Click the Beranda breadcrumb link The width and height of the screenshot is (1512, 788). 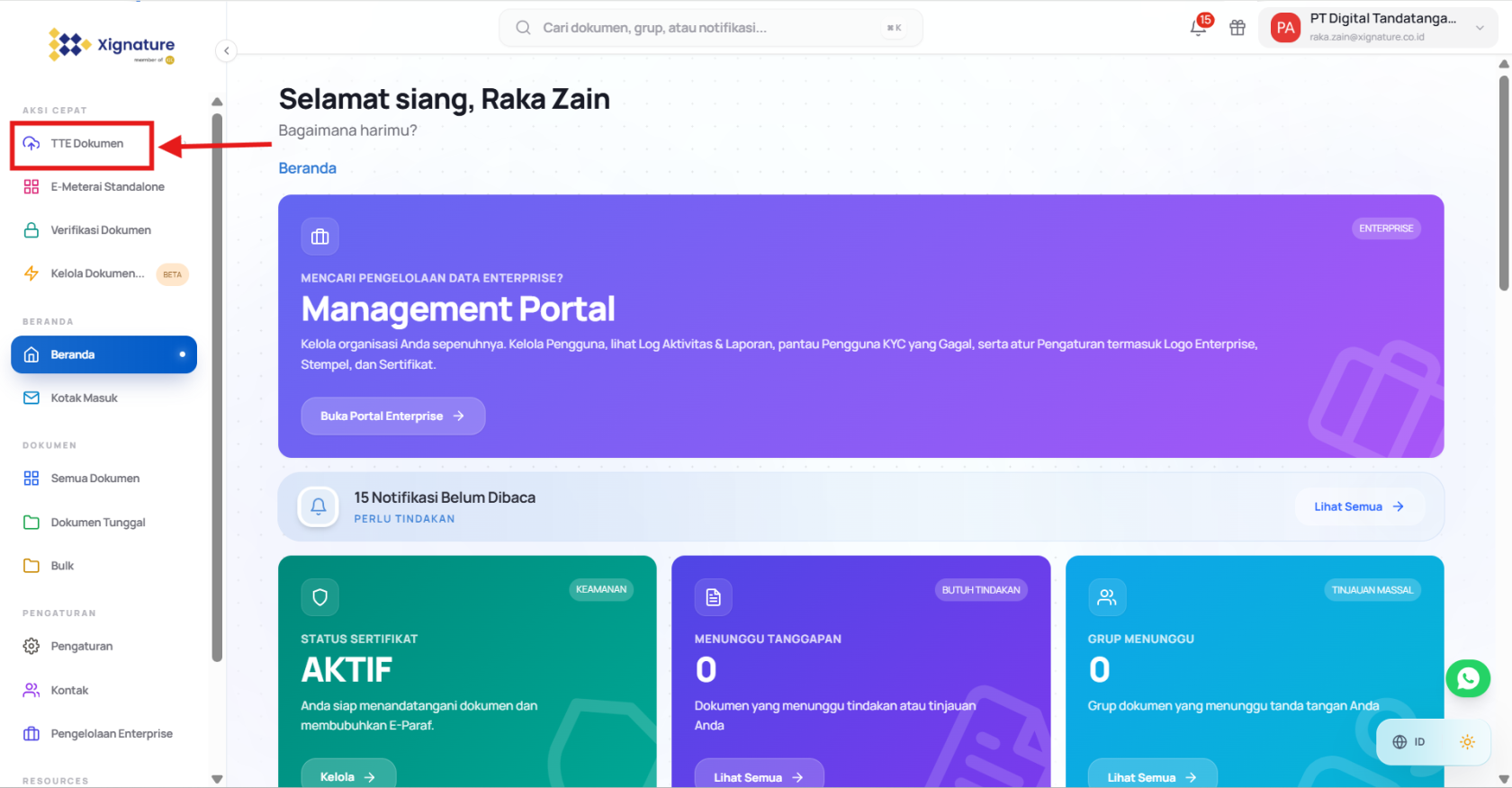(308, 168)
